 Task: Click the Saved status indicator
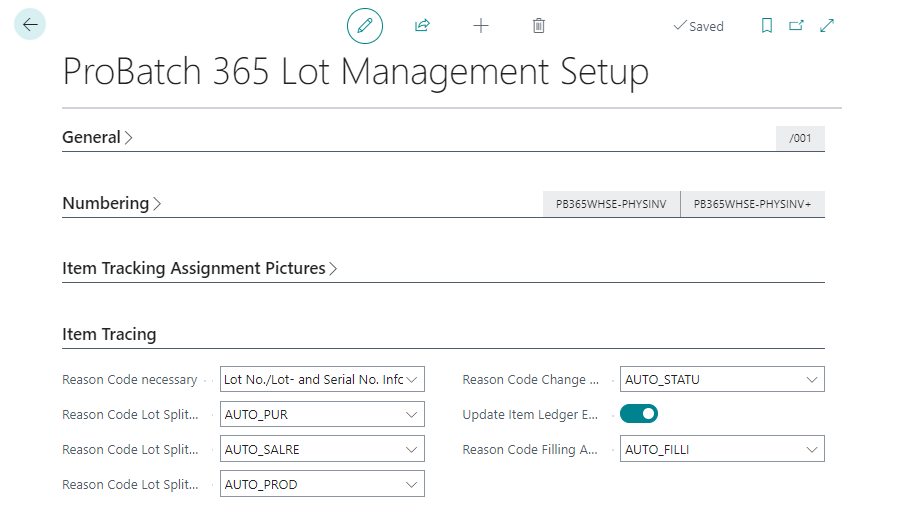[x=698, y=26]
